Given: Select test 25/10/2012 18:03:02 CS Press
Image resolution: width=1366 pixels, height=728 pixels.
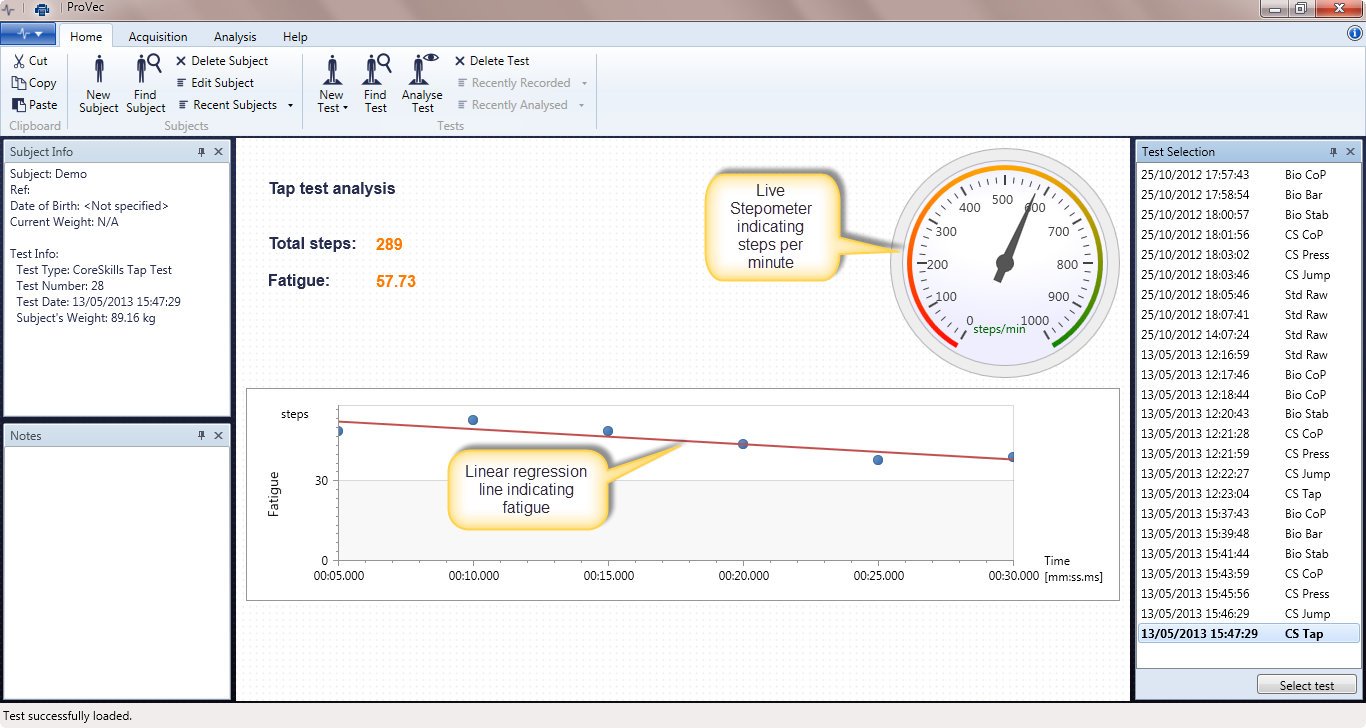Looking at the screenshot, I should click(x=1249, y=255).
